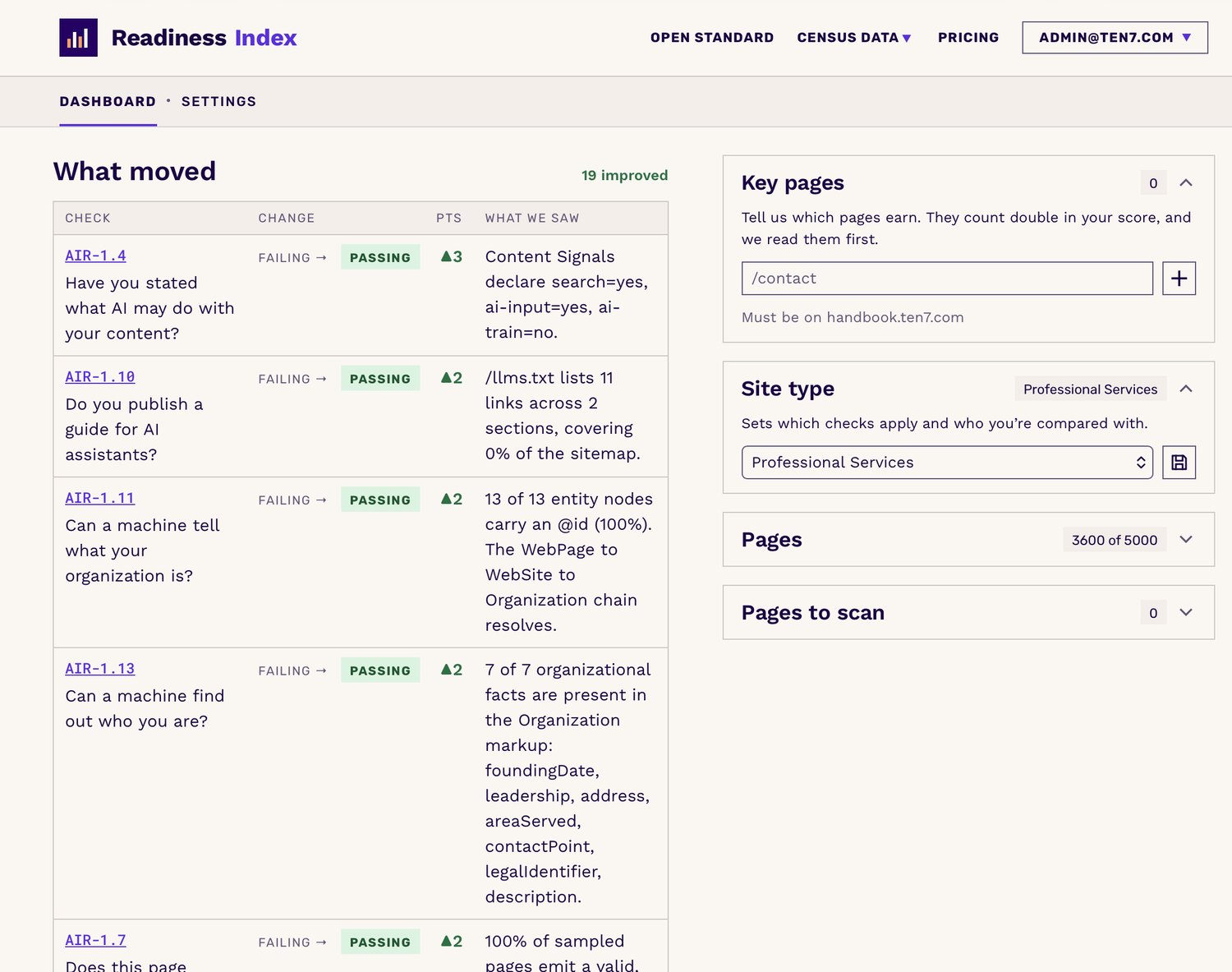Switch to the Dashboard tab
Screen dimensions: 1232x972
pos(108,101)
